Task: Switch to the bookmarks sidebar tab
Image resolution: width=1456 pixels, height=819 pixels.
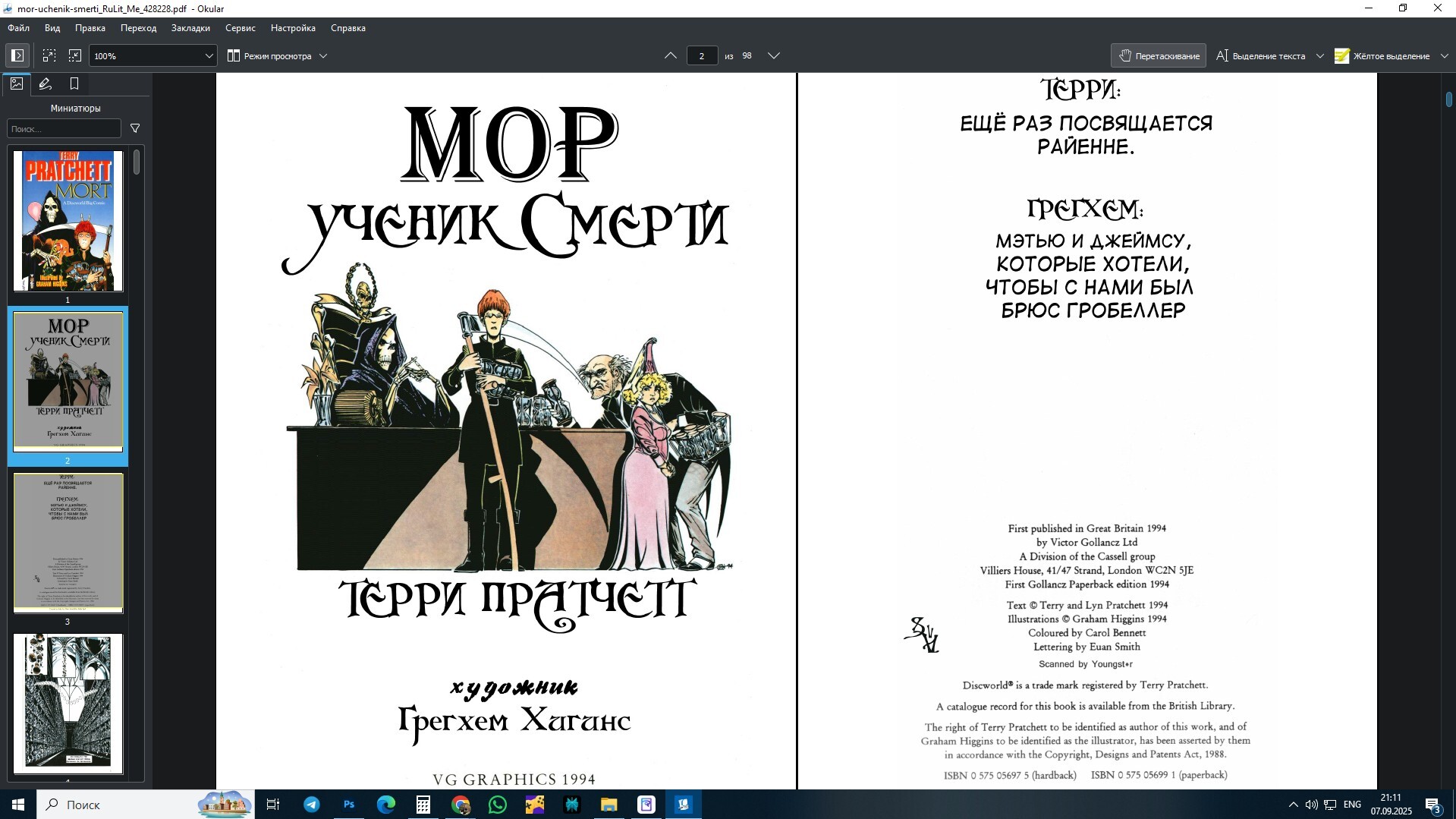Action: coord(74,83)
